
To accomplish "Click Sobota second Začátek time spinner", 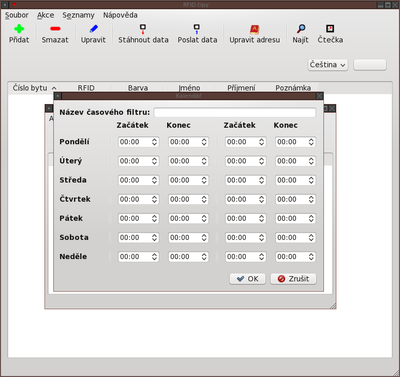I will pyautogui.click(x=245, y=238).
